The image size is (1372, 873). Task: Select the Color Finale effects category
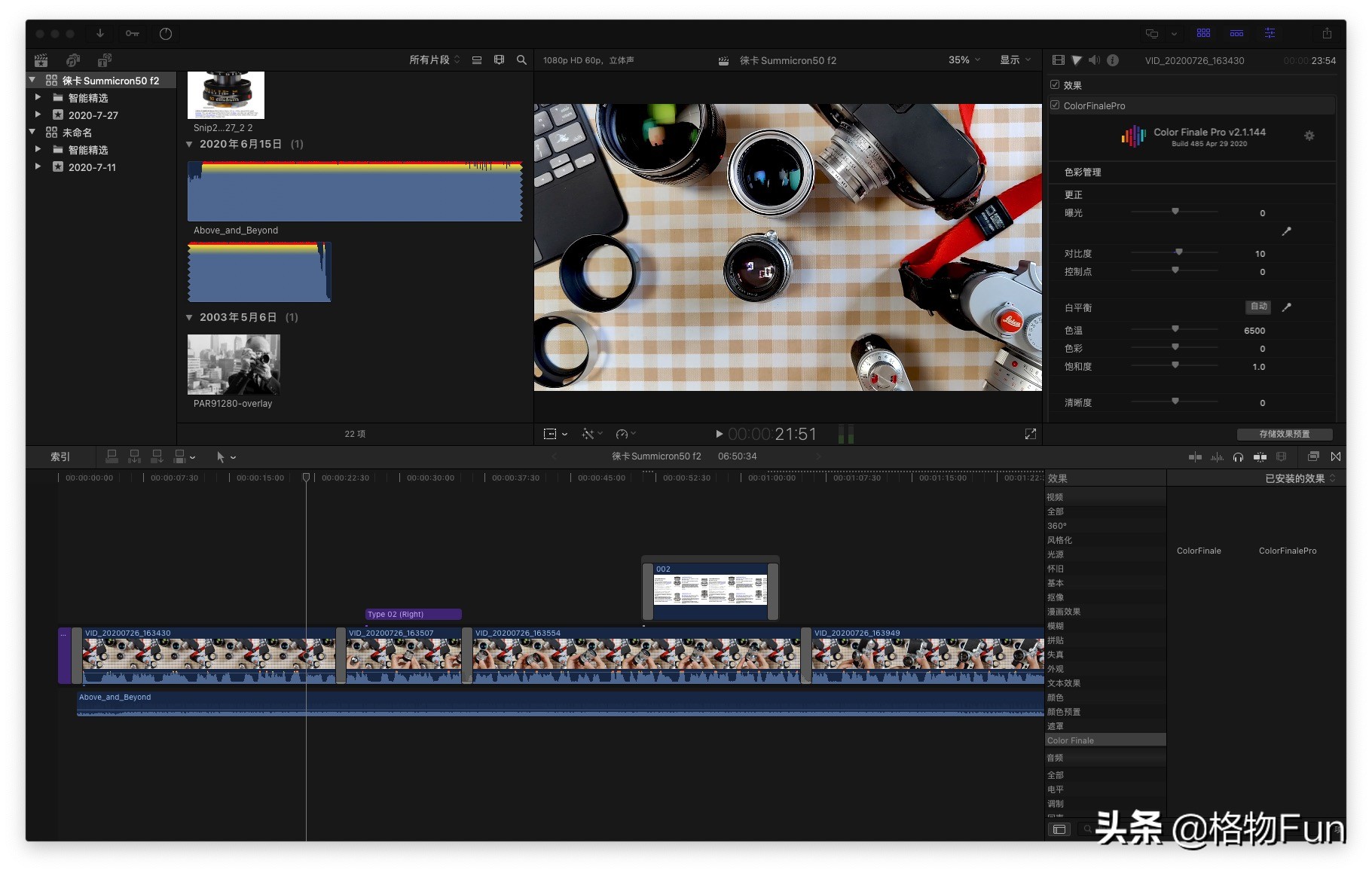(x=1071, y=740)
